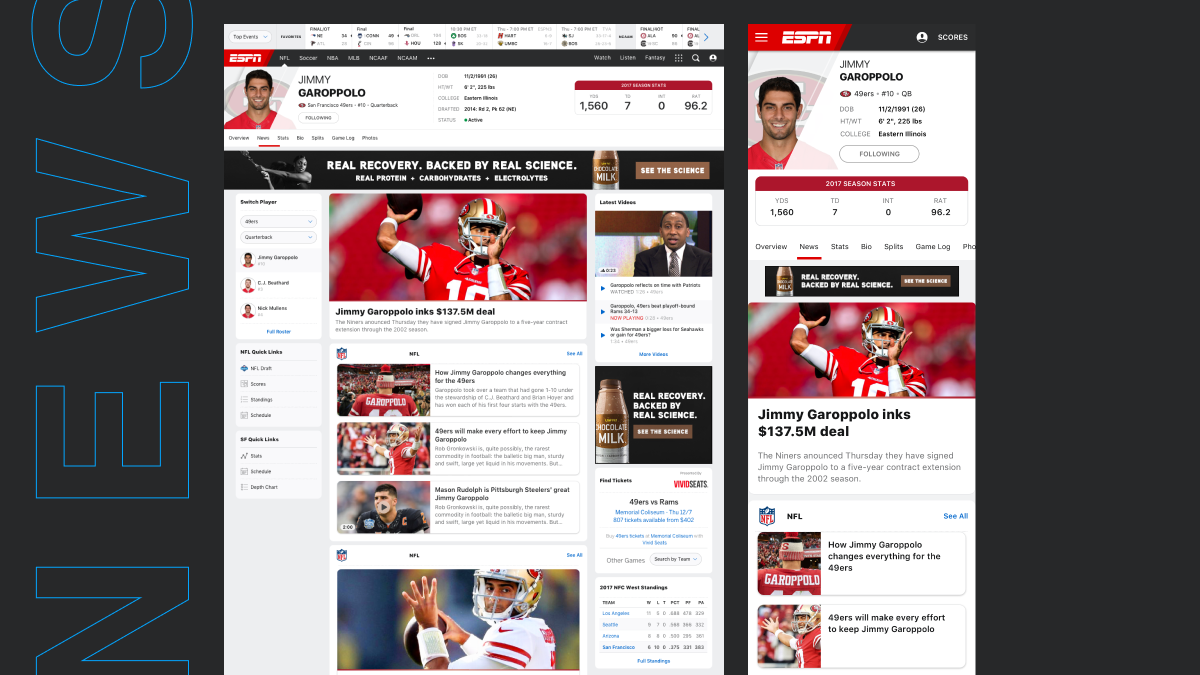This screenshot has height=675, width=1200.
Task: Click ESPN logo in desktop navigation bar
Action: pyautogui.click(x=246, y=58)
